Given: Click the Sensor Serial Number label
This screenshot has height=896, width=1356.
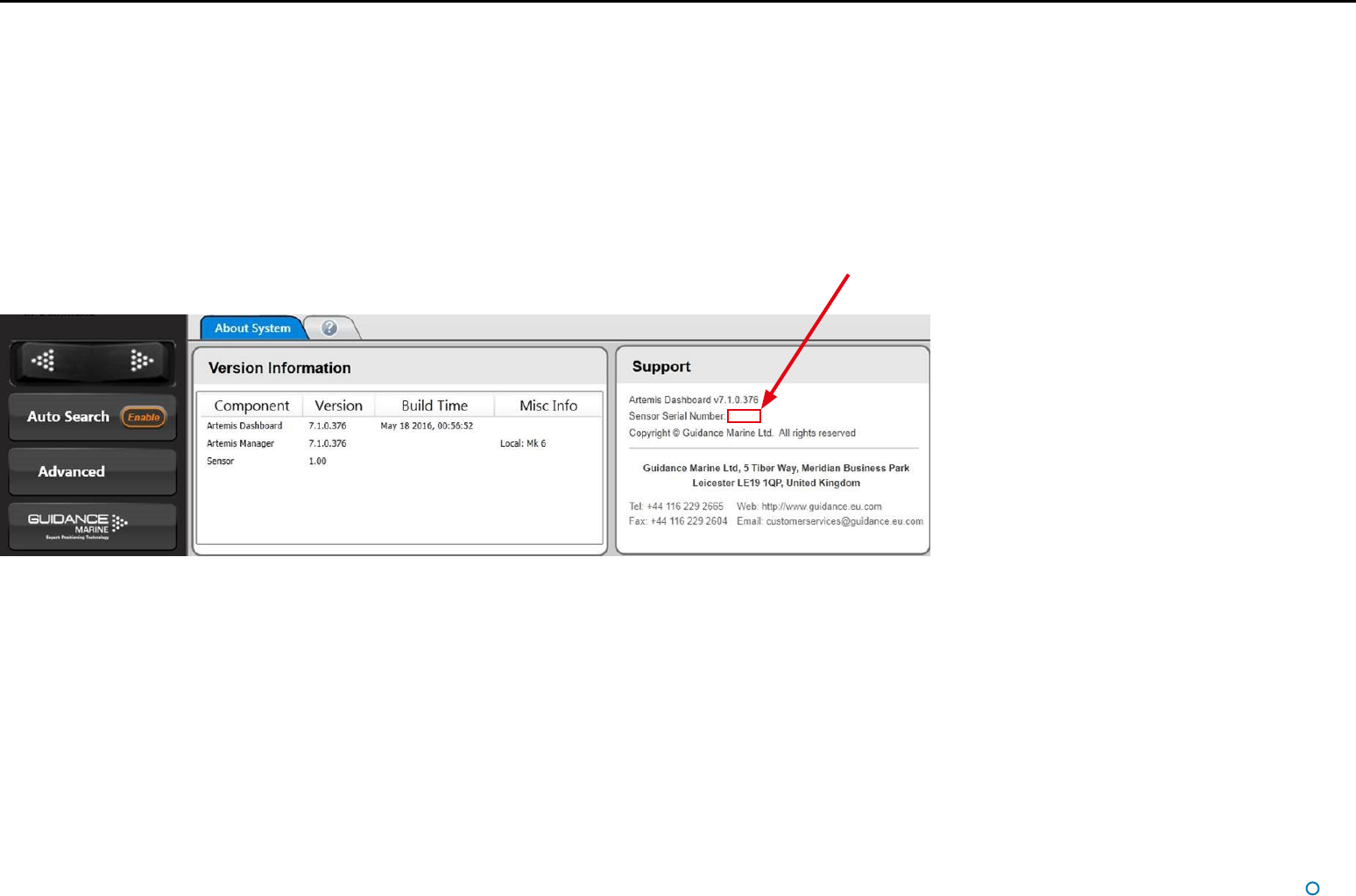Looking at the screenshot, I should [677, 416].
